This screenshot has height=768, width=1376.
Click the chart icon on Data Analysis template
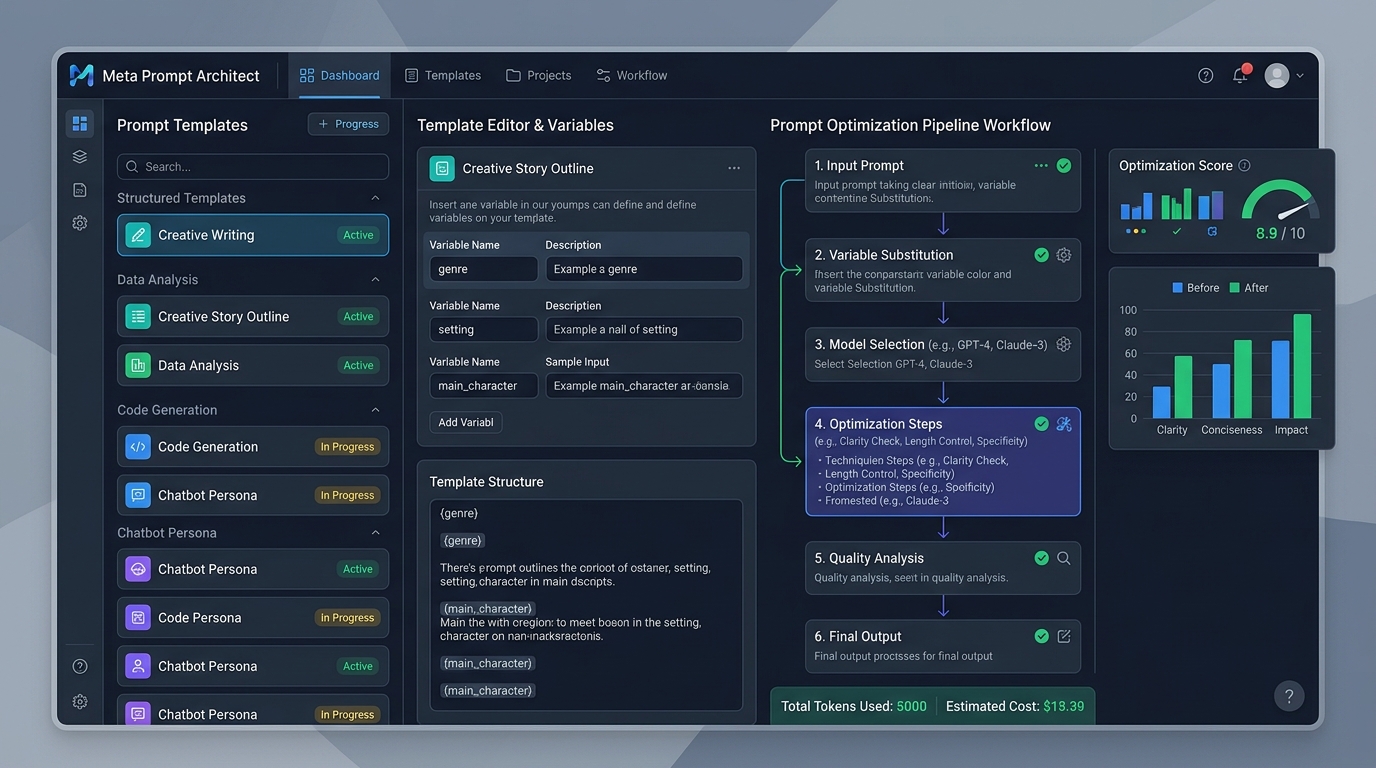click(138, 365)
